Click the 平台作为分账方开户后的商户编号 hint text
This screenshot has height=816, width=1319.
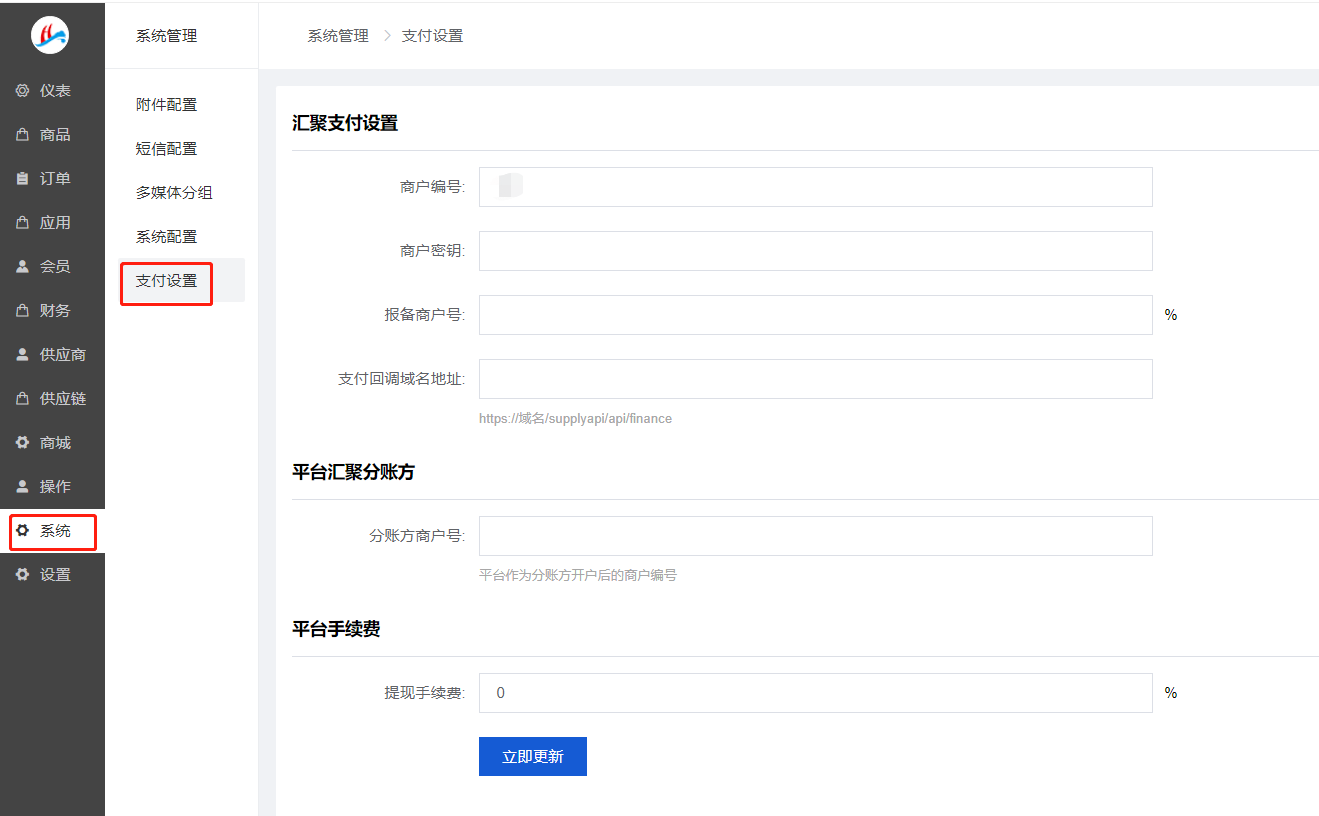click(578, 576)
